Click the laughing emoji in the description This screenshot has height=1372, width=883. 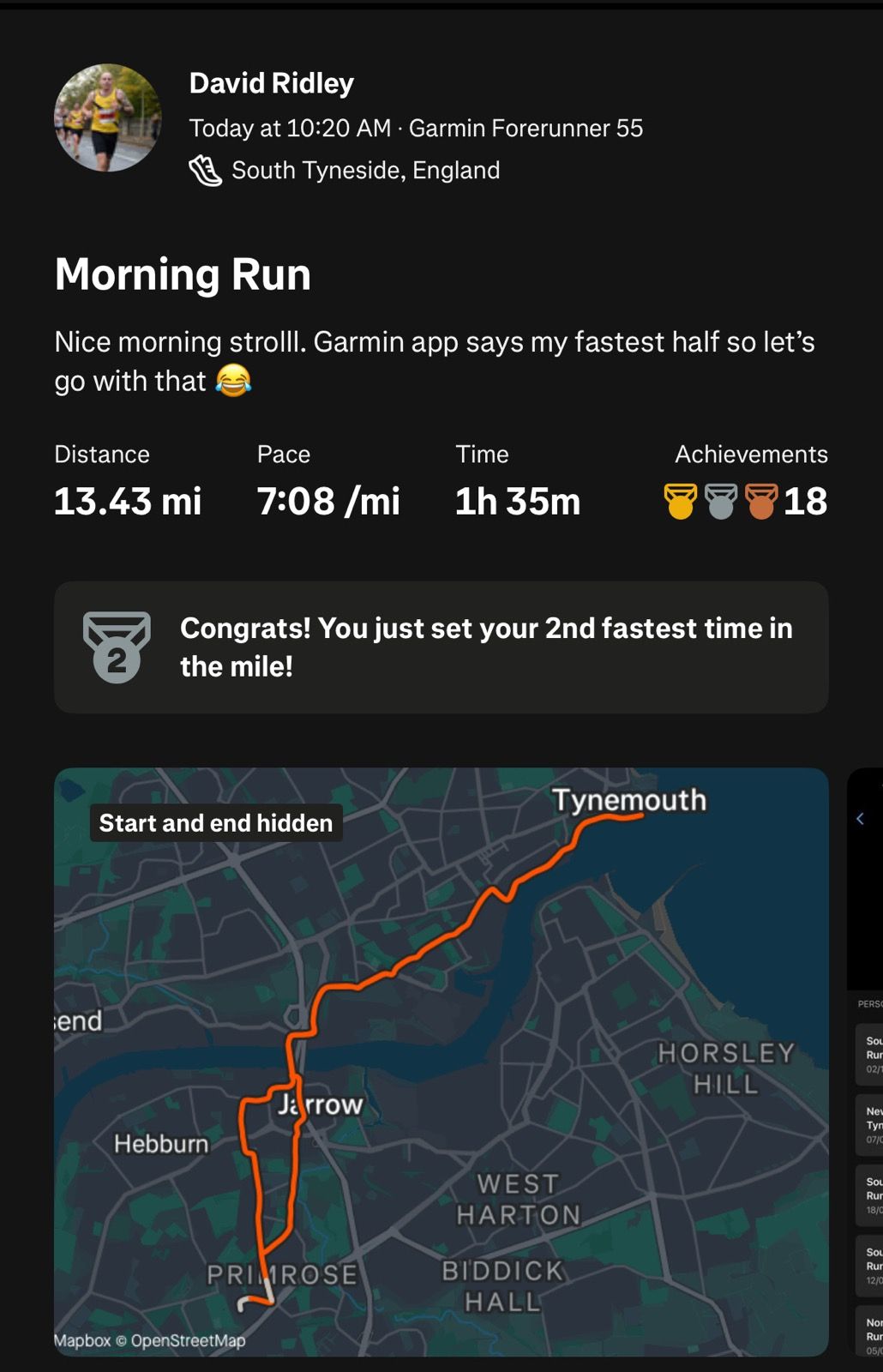(233, 380)
